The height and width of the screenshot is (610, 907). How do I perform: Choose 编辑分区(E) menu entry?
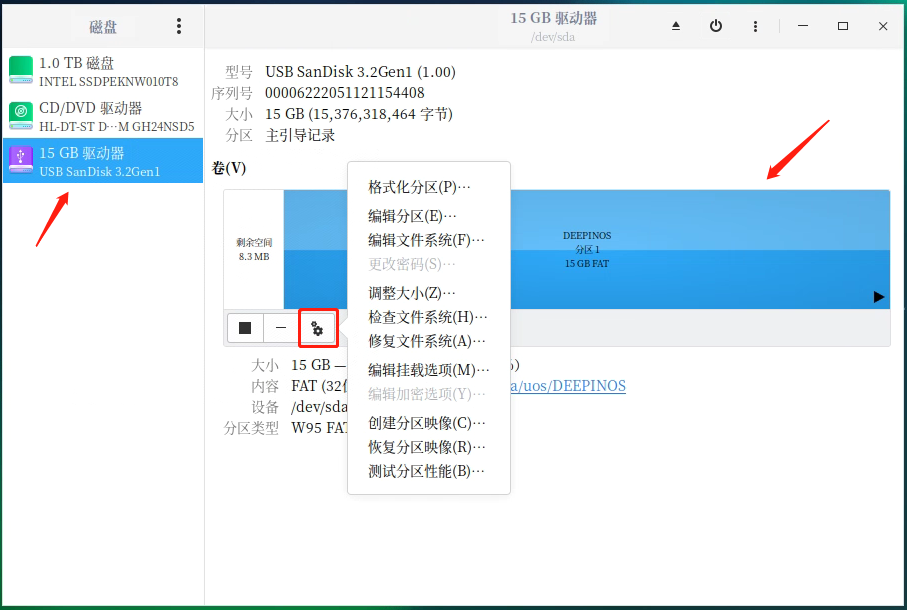[412, 216]
